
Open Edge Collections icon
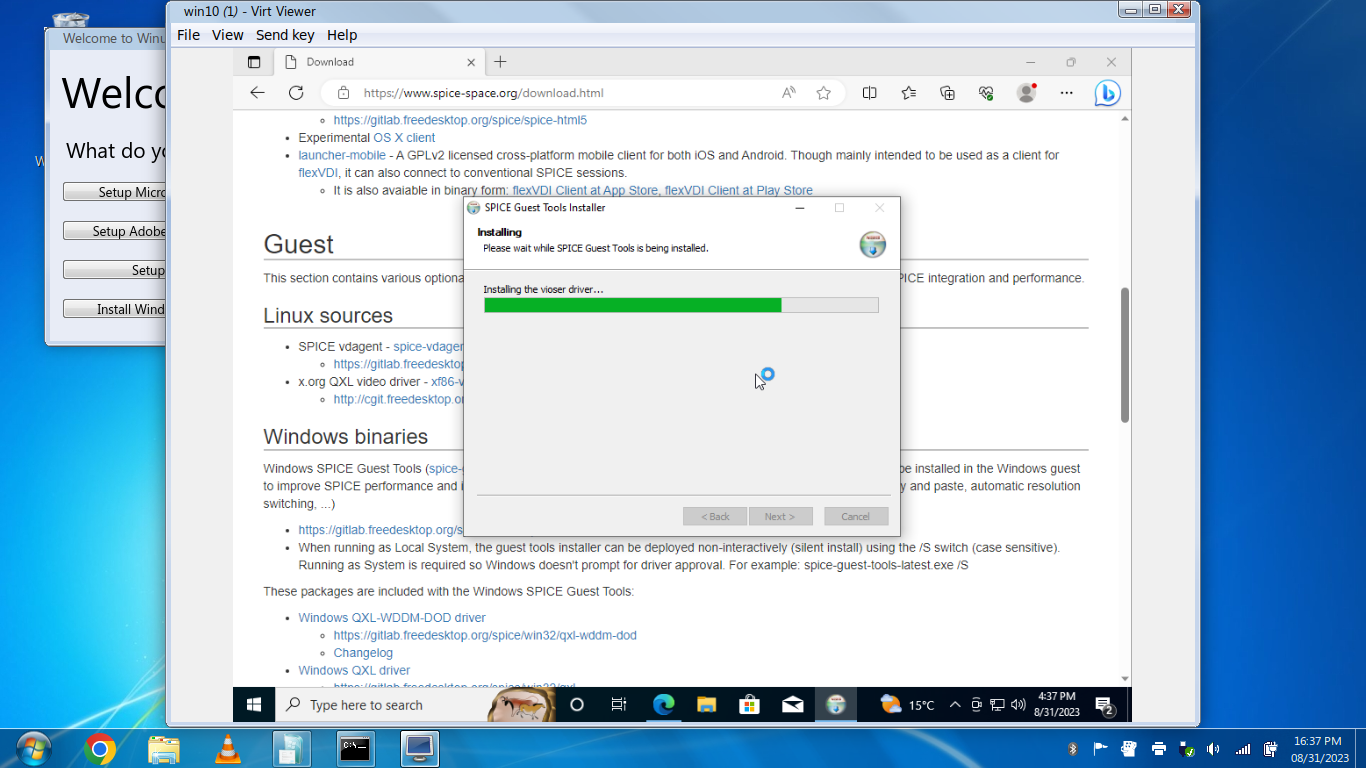tap(947, 93)
